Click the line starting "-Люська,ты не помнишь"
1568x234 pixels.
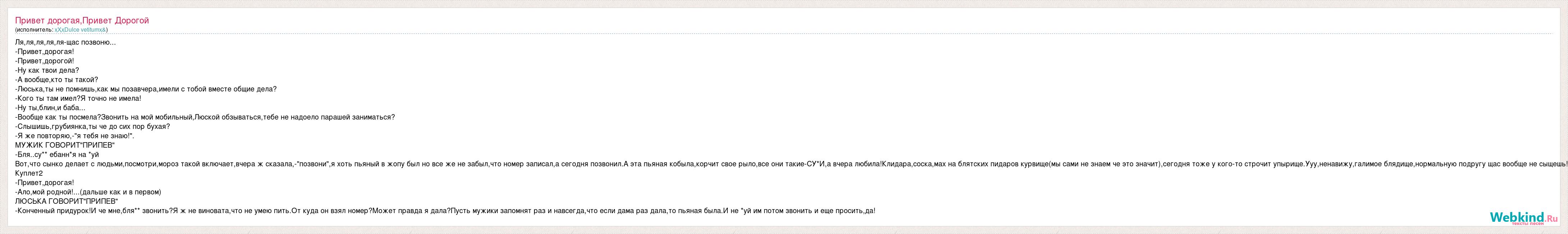coord(146,89)
